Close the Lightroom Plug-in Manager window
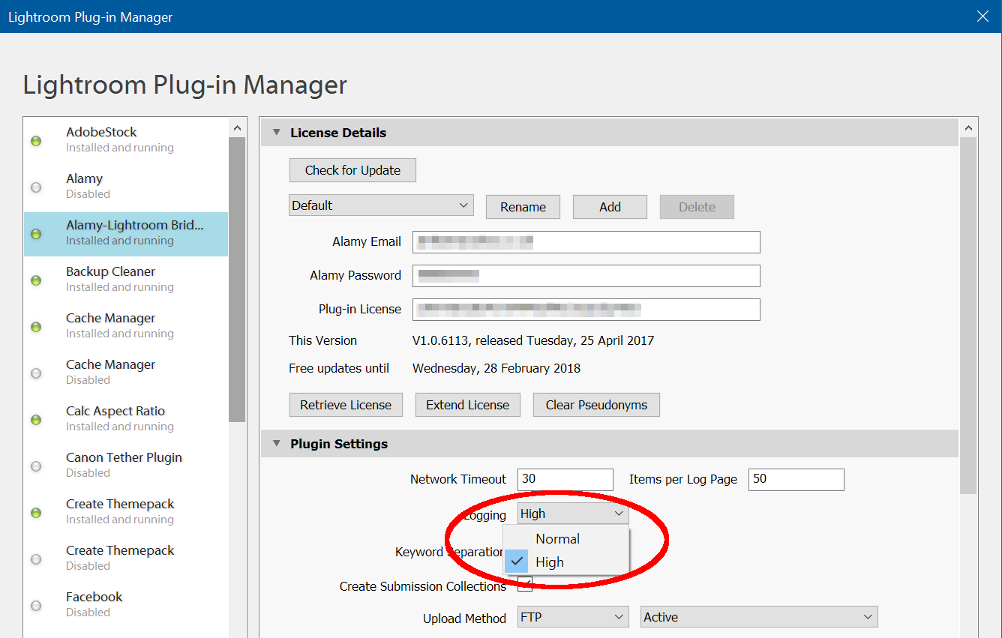The height and width of the screenshot is (638, 1002). 983,17
